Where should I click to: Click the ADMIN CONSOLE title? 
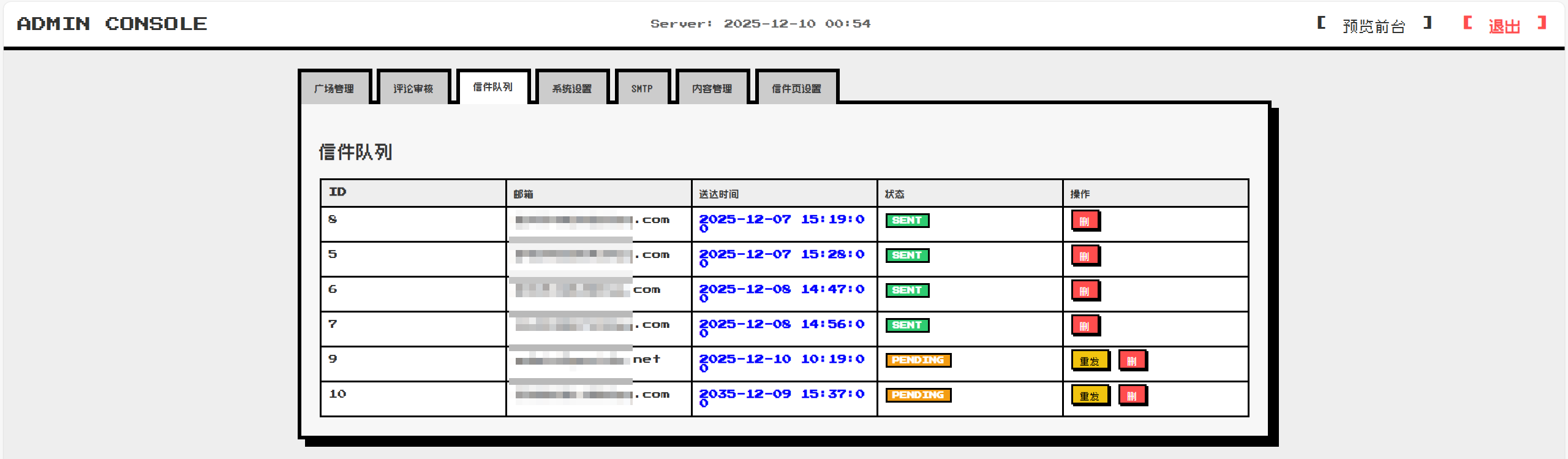[x=112, y=24]
